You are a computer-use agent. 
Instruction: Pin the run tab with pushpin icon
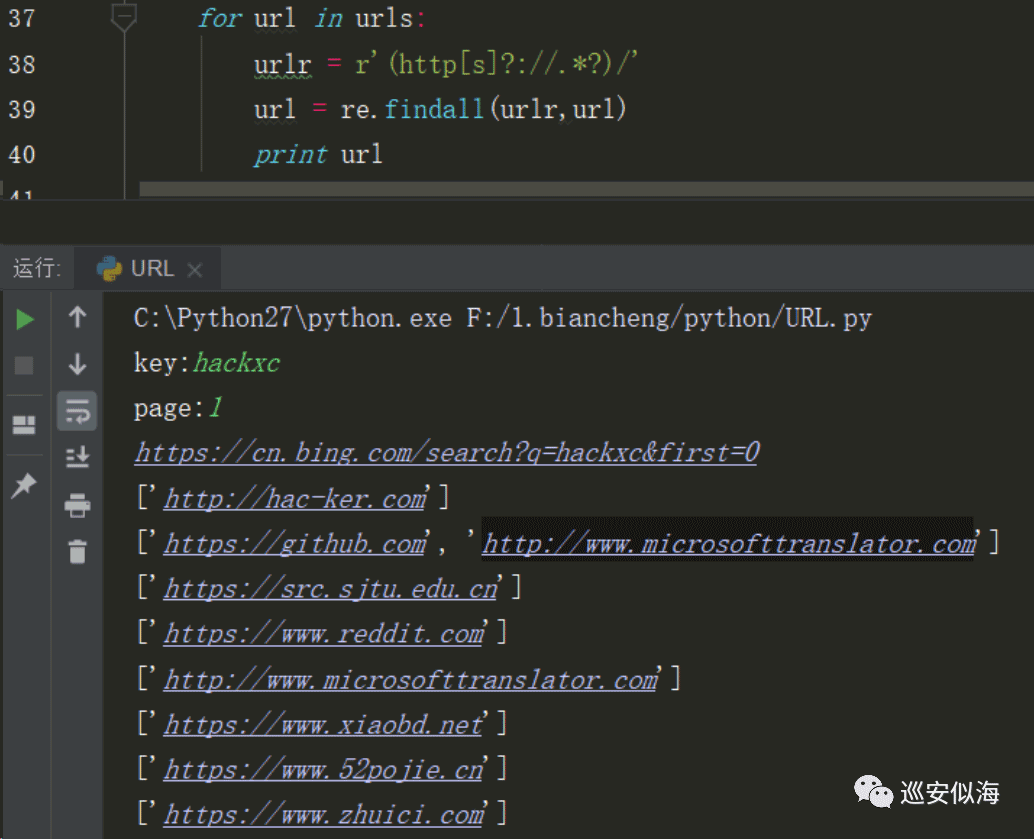point(24,485)
